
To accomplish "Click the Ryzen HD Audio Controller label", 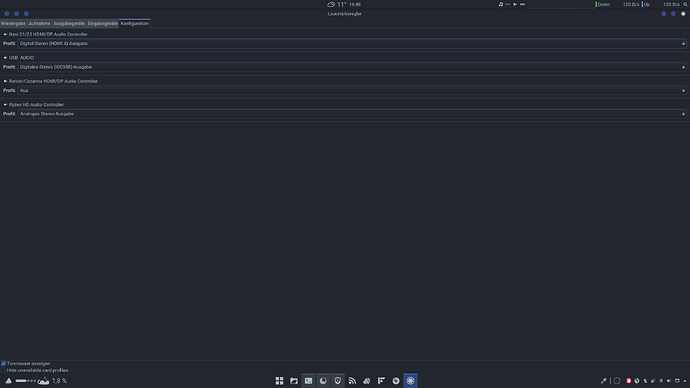I will [x=36, y=105].
